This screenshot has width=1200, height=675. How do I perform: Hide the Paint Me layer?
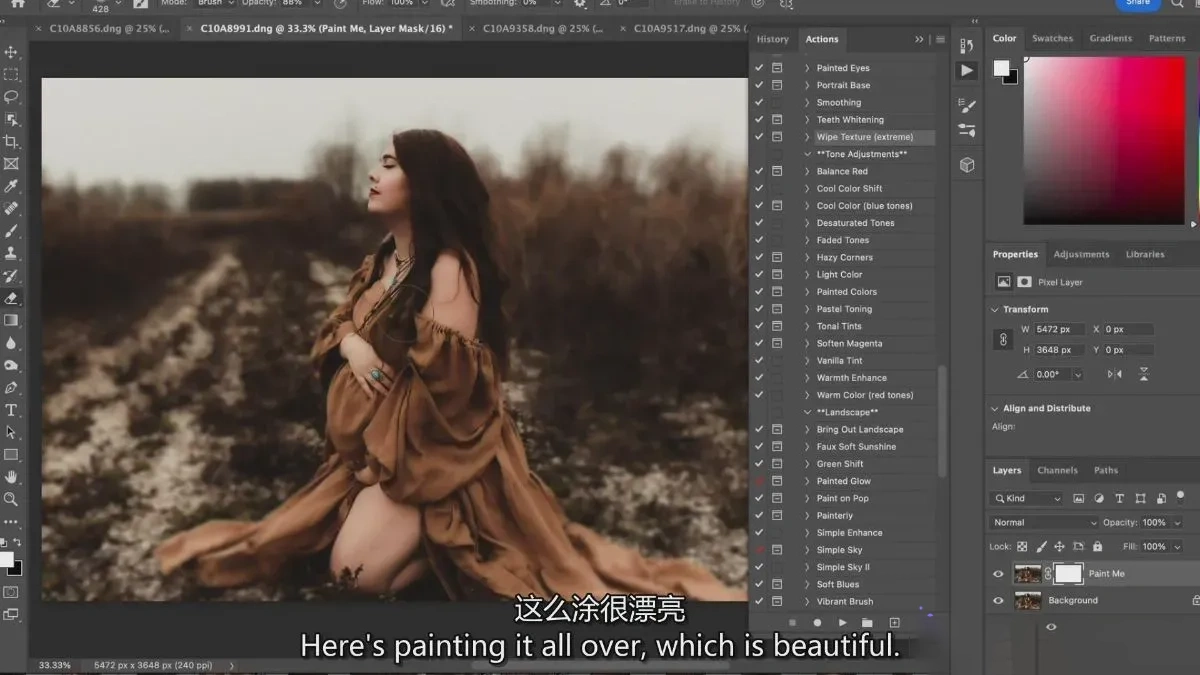pos(998,574)
